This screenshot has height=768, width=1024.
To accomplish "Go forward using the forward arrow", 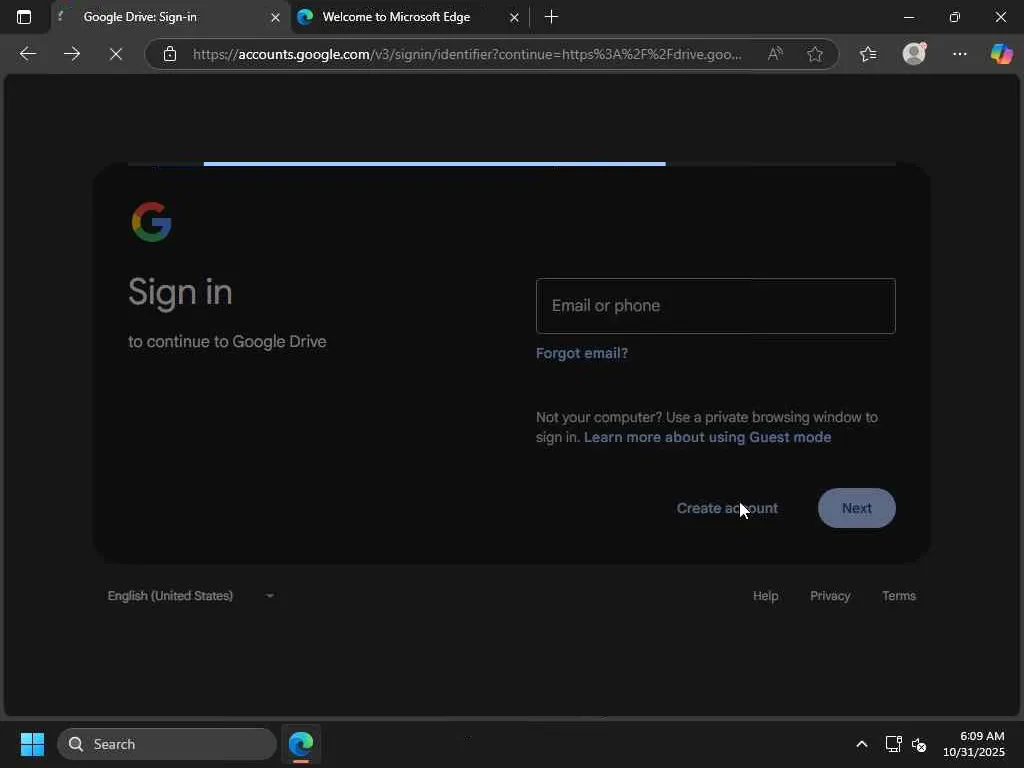I will [72, 54].
